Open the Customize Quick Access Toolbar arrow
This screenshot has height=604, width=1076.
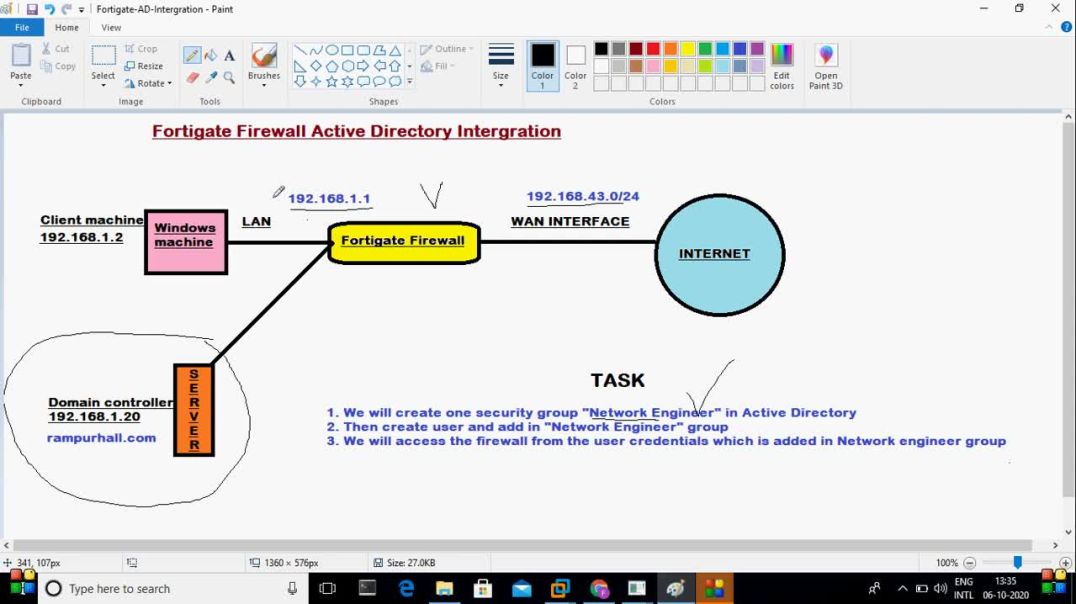pyautogui.click(x=82, y=10)
